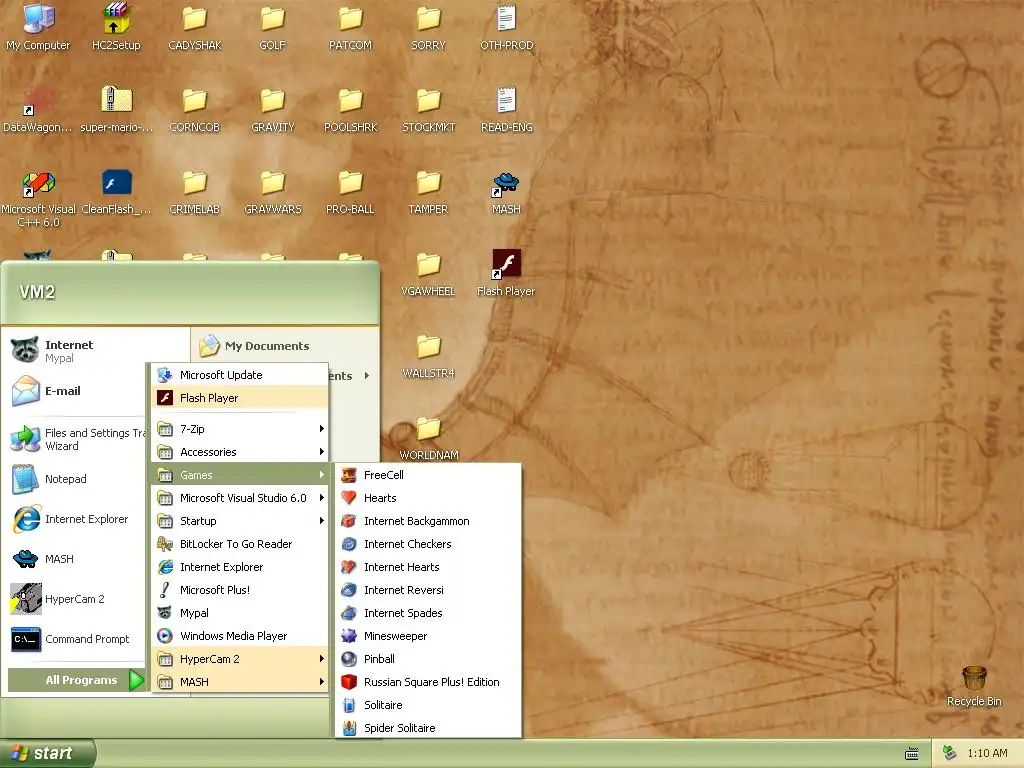This screenshot has height=768, width=1024.
Task: Open FreeCell from the Games submenu
Action: [x=428, y=475]
